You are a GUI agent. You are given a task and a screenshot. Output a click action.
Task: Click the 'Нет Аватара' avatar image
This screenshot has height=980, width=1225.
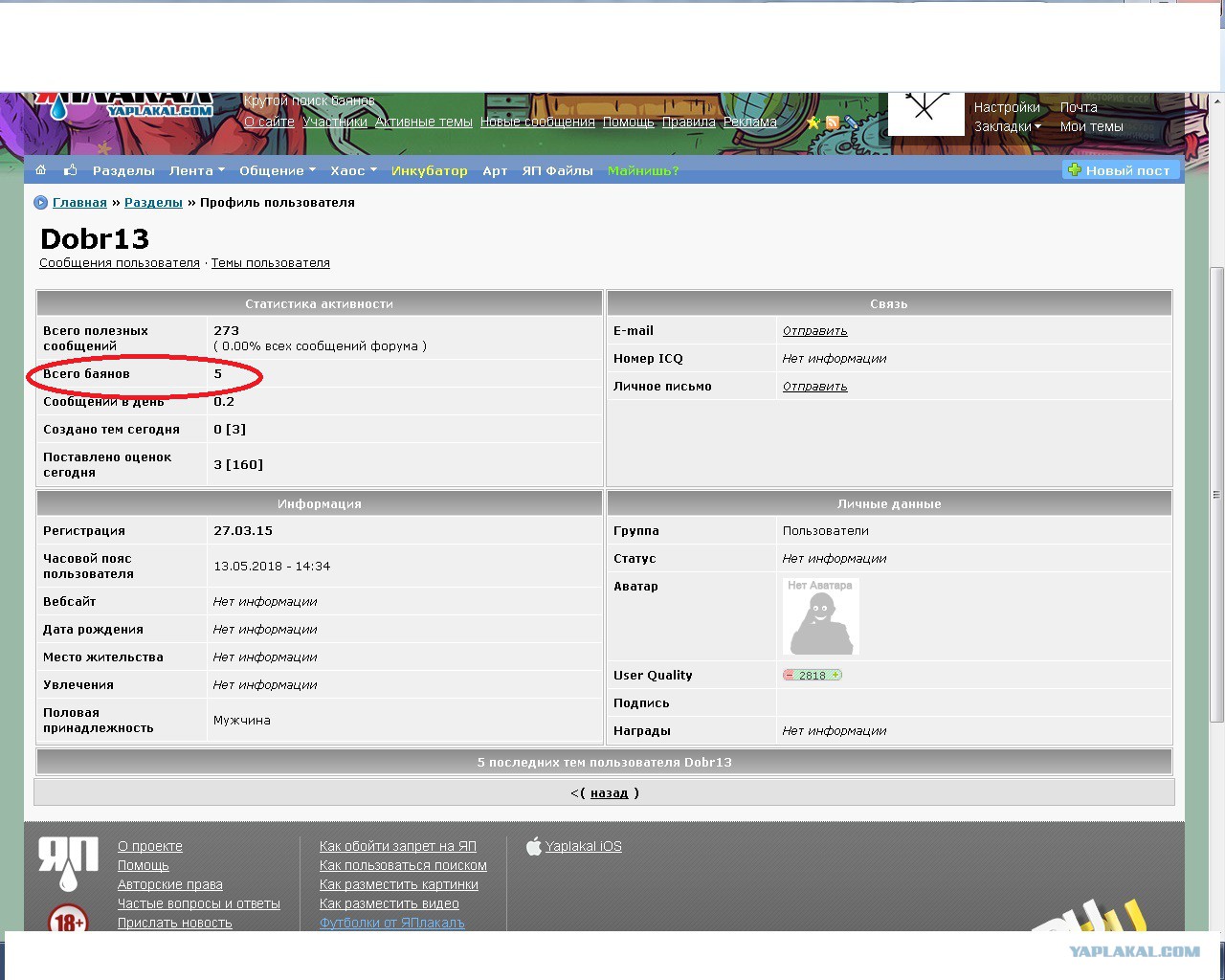coord(821,616)
